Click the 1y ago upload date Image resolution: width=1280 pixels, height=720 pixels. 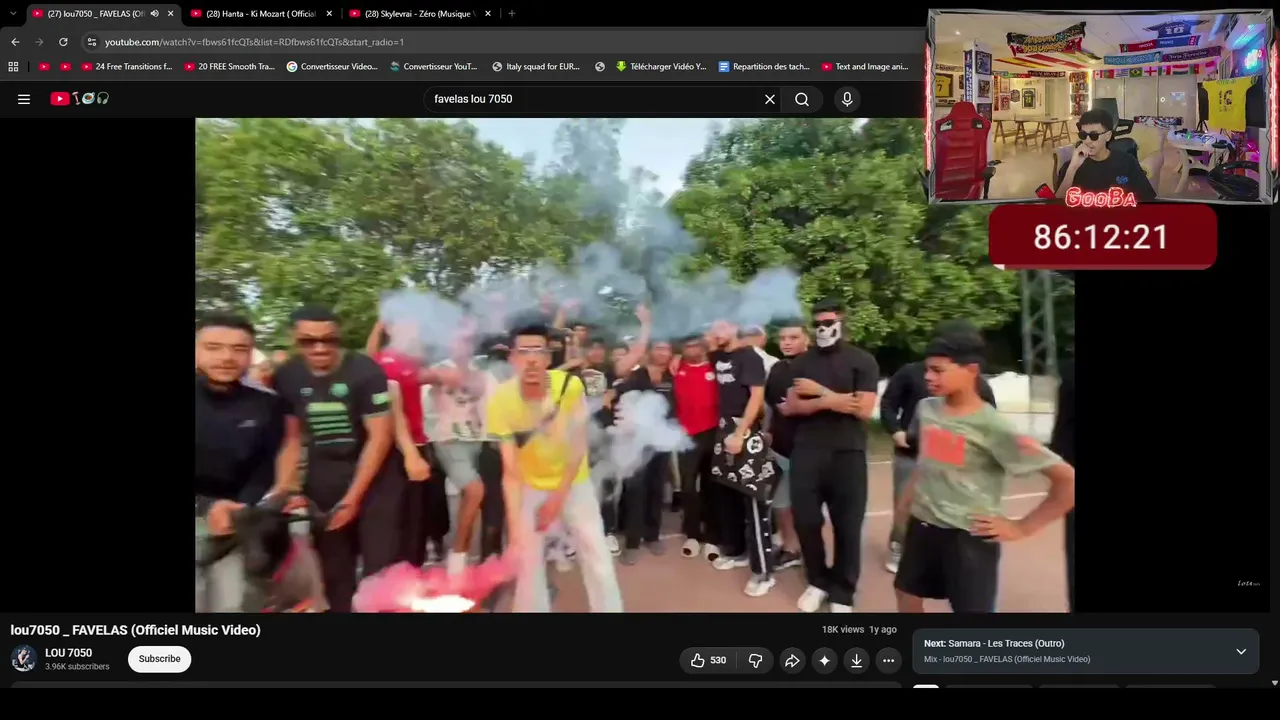click(883, 630)
